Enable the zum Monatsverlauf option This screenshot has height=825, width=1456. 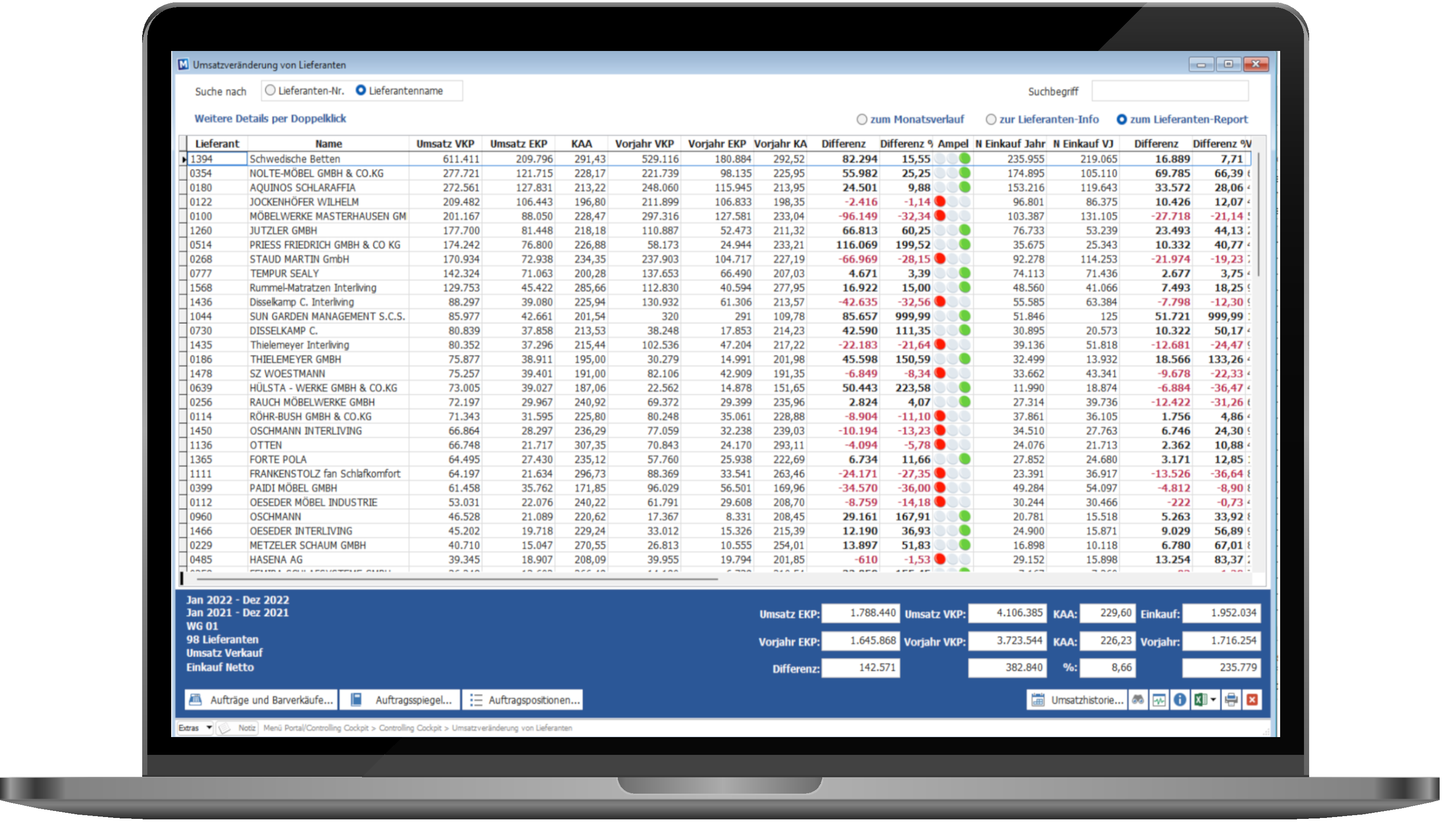[x=862, y=120]
